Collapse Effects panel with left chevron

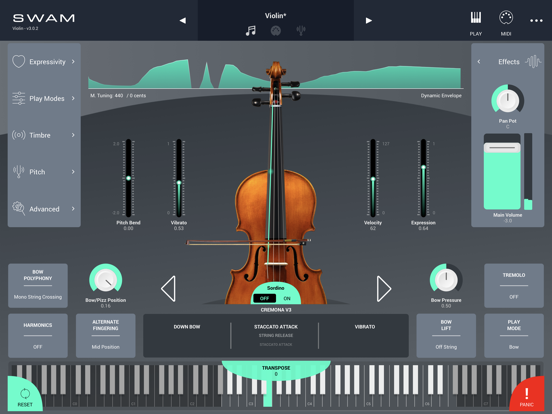[x=479, y=62]
